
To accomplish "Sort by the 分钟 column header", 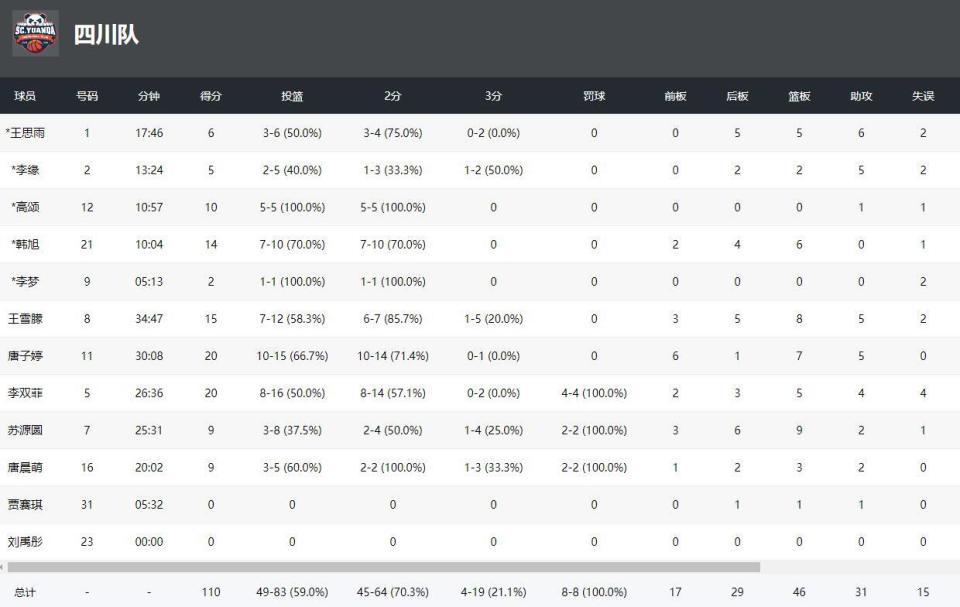I will pyautogui.click(x=149, y=96).
